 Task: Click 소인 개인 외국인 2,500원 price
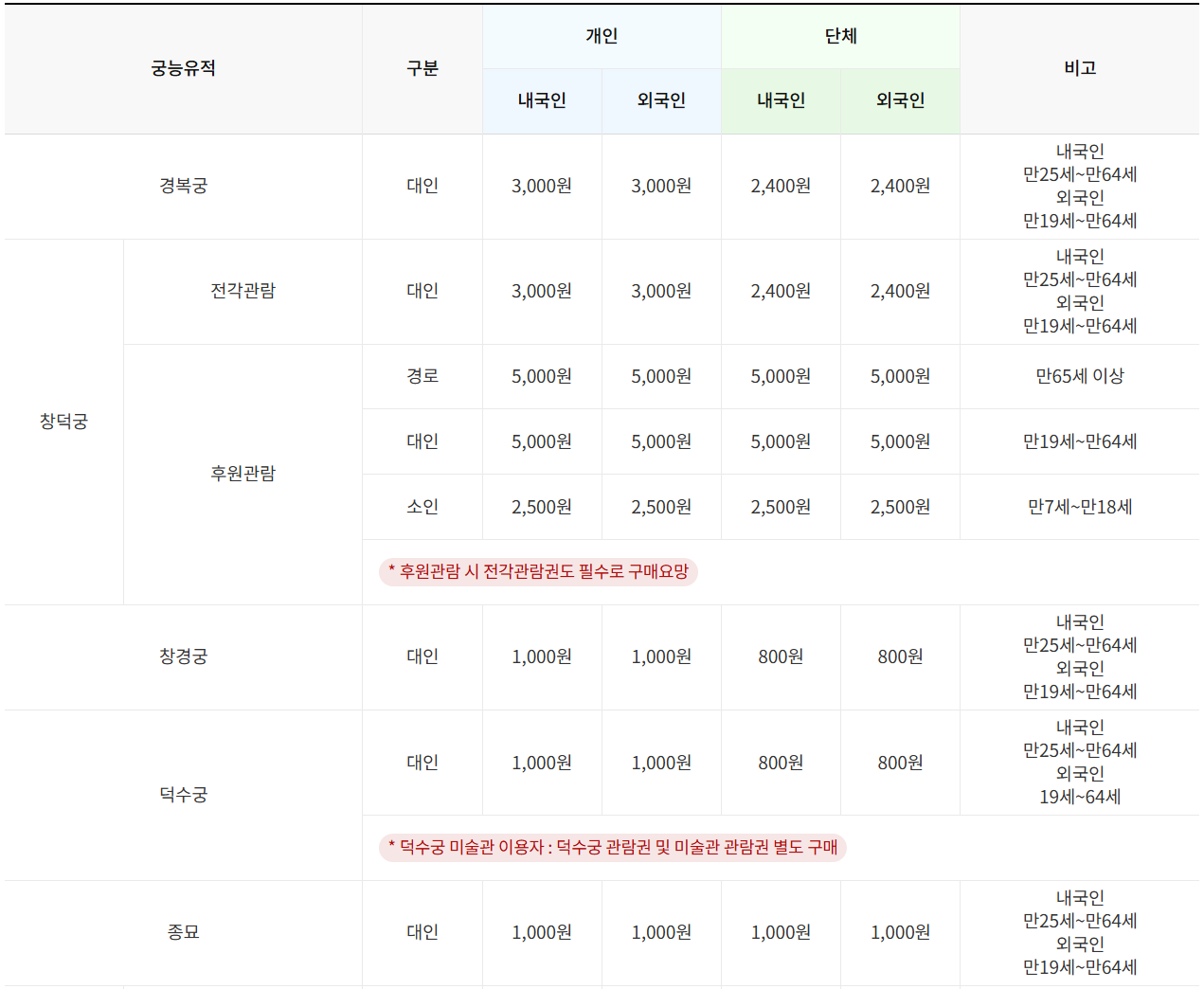(x=661, y=507)
